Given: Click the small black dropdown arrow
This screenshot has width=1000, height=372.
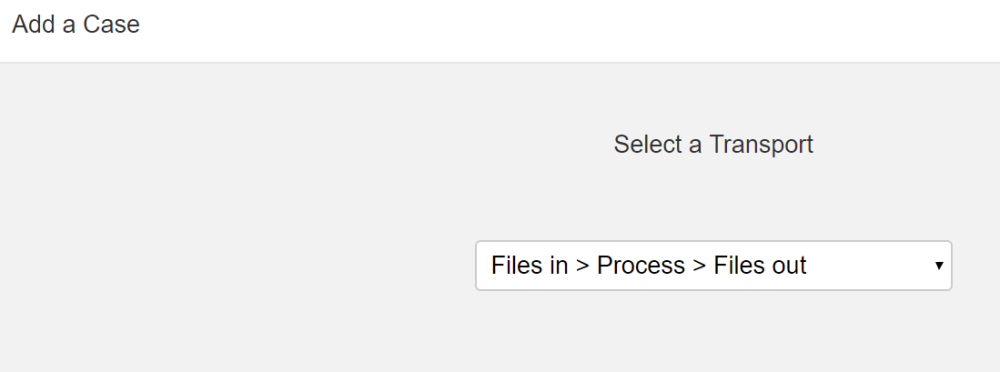Looking at the screenshot, I should (939, 265).
